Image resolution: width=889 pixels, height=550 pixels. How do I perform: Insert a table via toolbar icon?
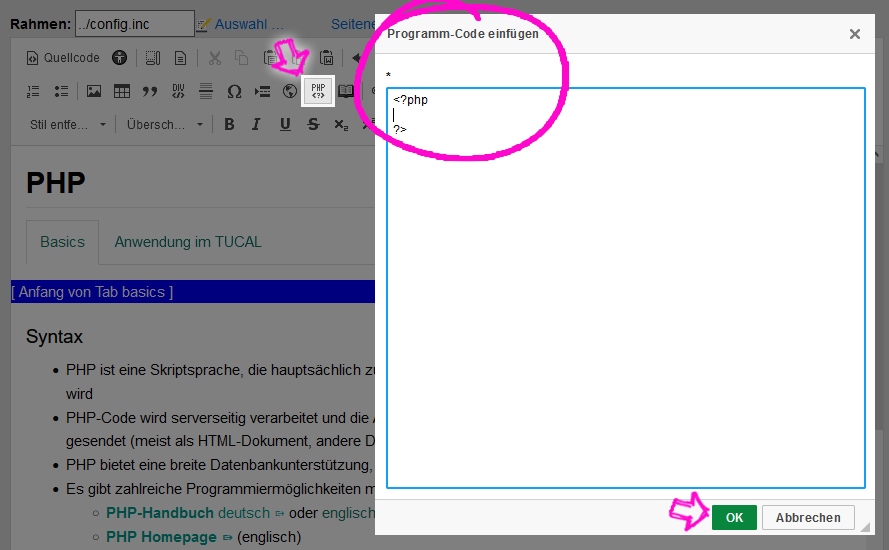coord(122,91)
